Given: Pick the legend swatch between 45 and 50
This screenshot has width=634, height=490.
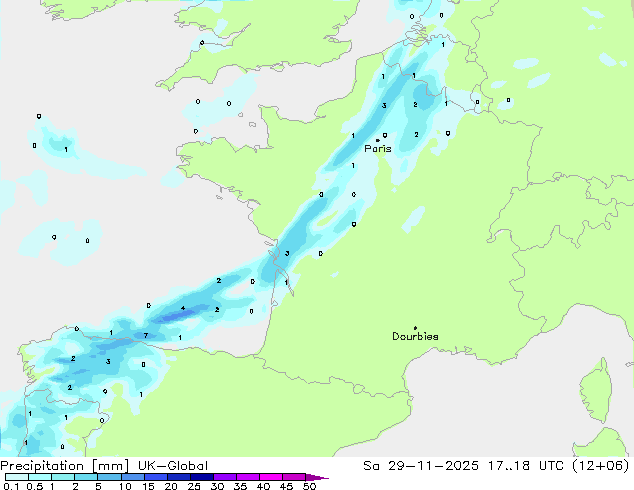Looking at the screenshot, I should coord(294,477).
